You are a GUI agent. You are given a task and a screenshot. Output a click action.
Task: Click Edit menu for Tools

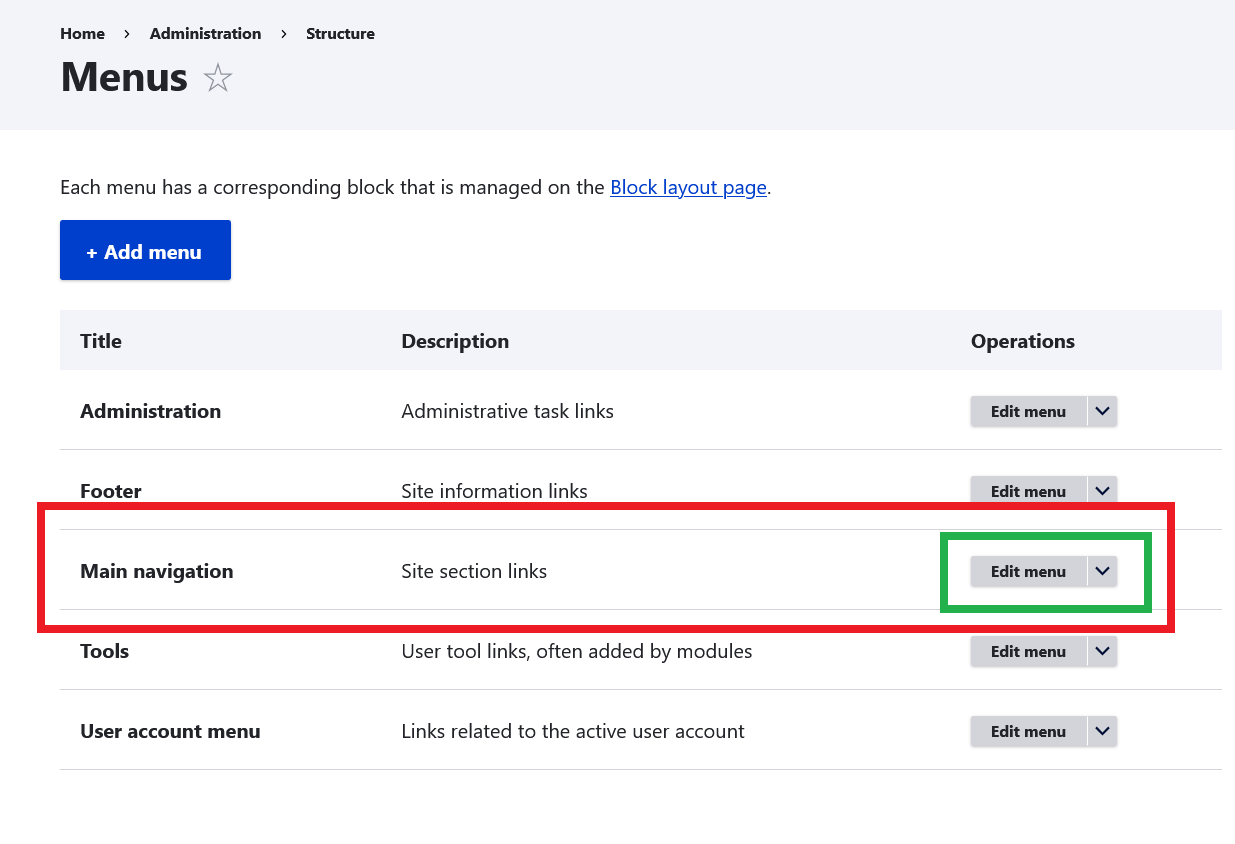click(x=1027, y=651)
